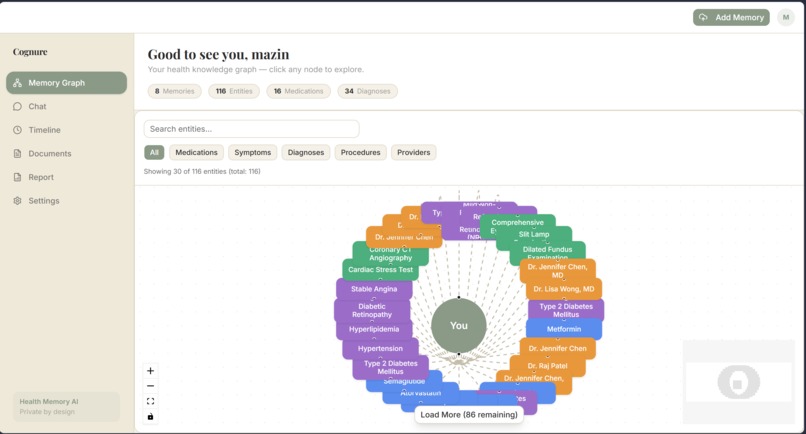
Task: Click the Search entities field
Action: click(x=251, y=129)
